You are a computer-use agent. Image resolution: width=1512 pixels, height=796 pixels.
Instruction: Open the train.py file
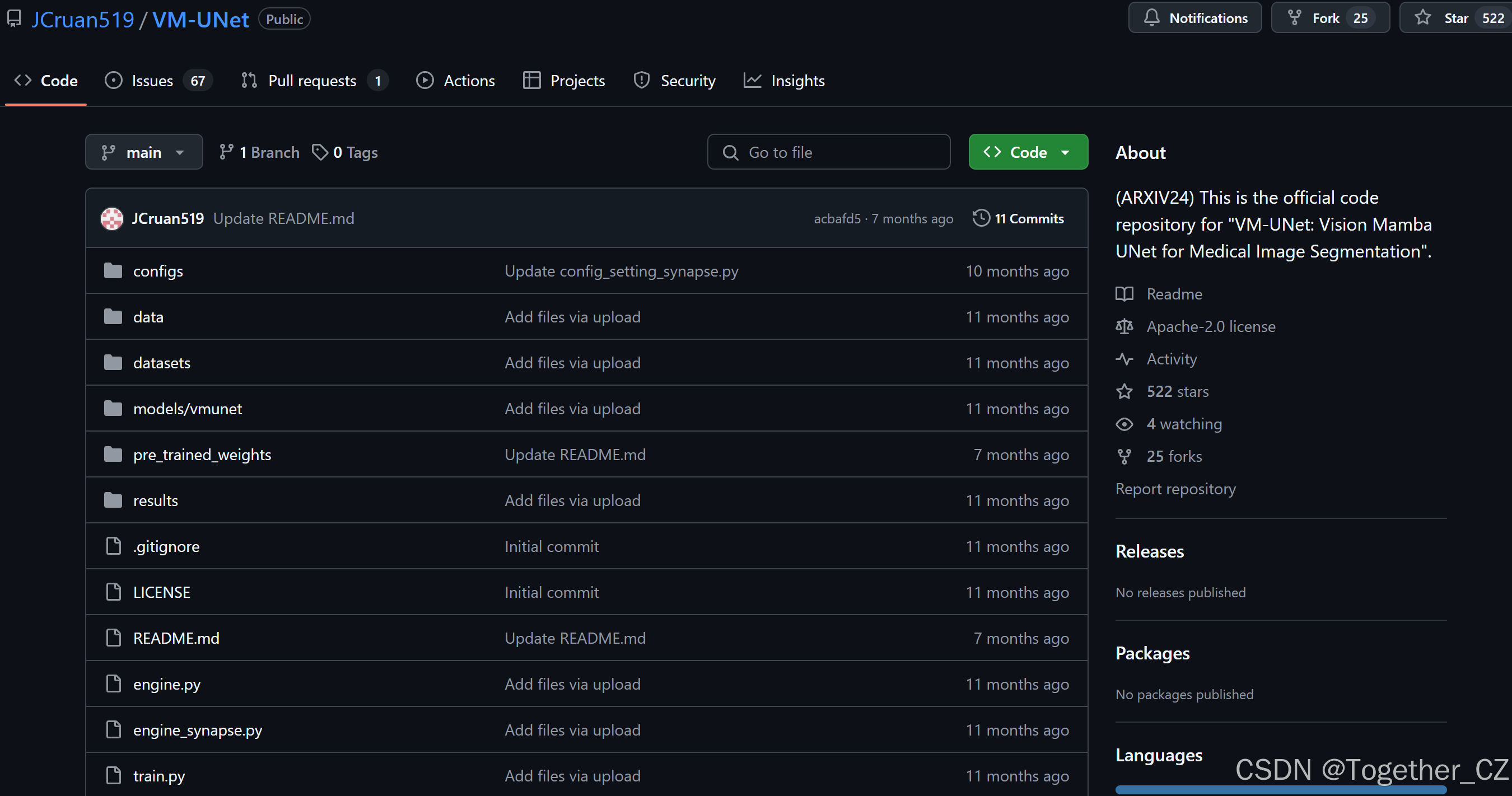158,776
